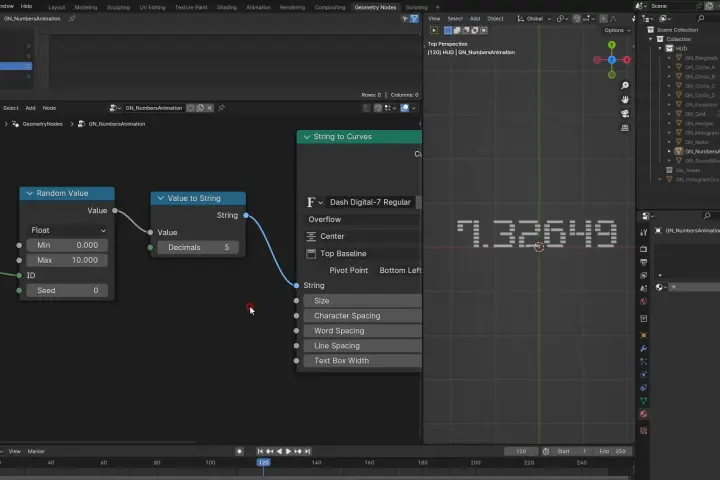Open the View Layer properties tab
Viewport: 720px width, 480px height.
[x=643, y=275]
